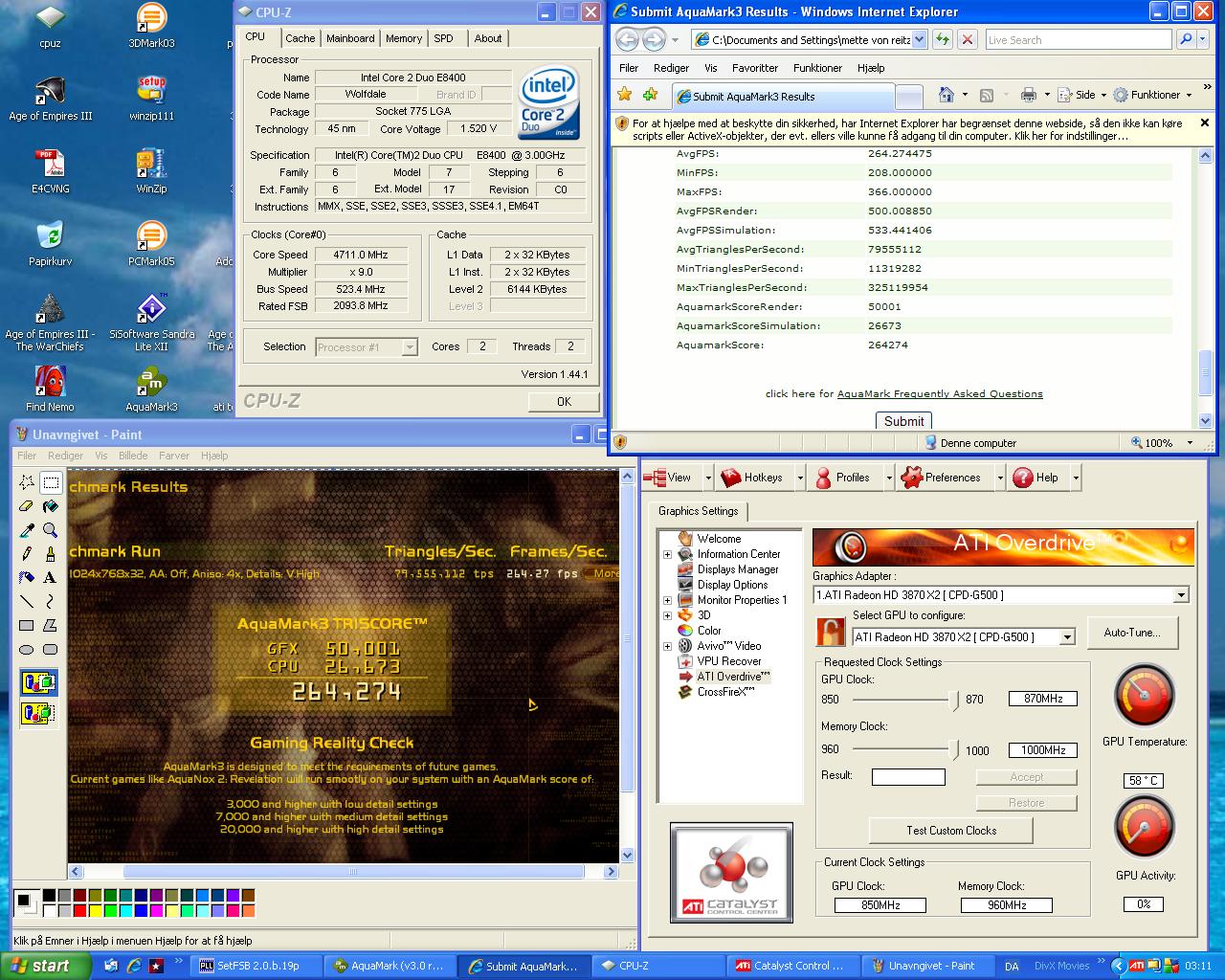Open the Favoritter menu in Internet Explorer
Viewport: 1225px width, 980px height.
click(x=755, y=68)
